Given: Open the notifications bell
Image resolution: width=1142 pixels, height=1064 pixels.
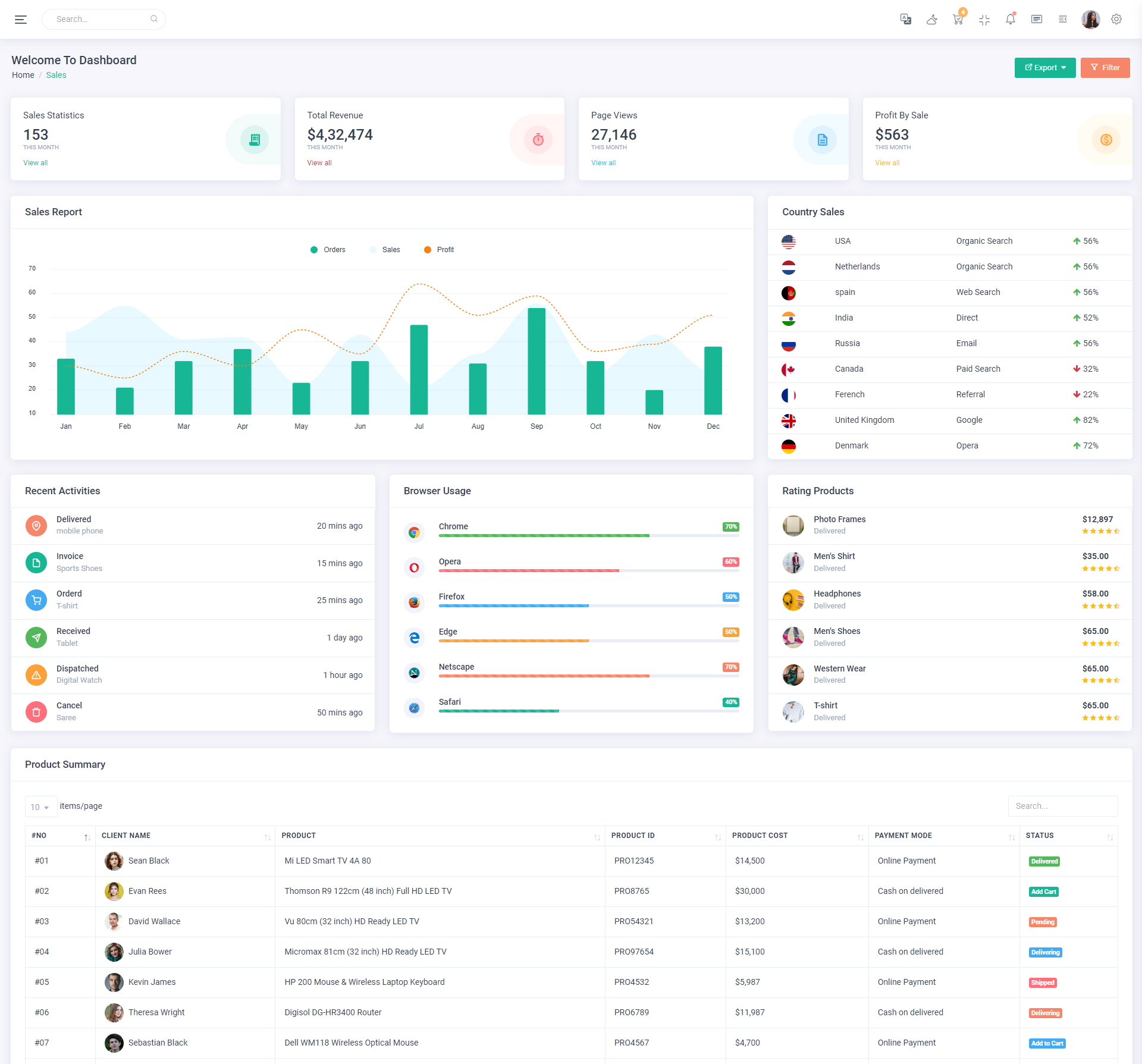Looking at the screenshot, I should tap(1011, 20).
